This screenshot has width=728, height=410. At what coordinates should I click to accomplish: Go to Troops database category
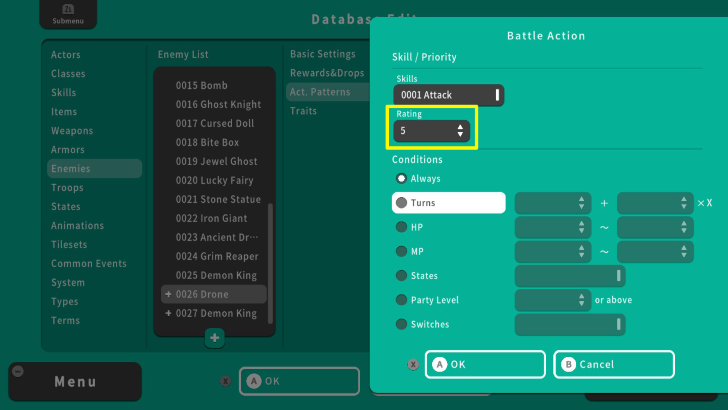(67, 188)
